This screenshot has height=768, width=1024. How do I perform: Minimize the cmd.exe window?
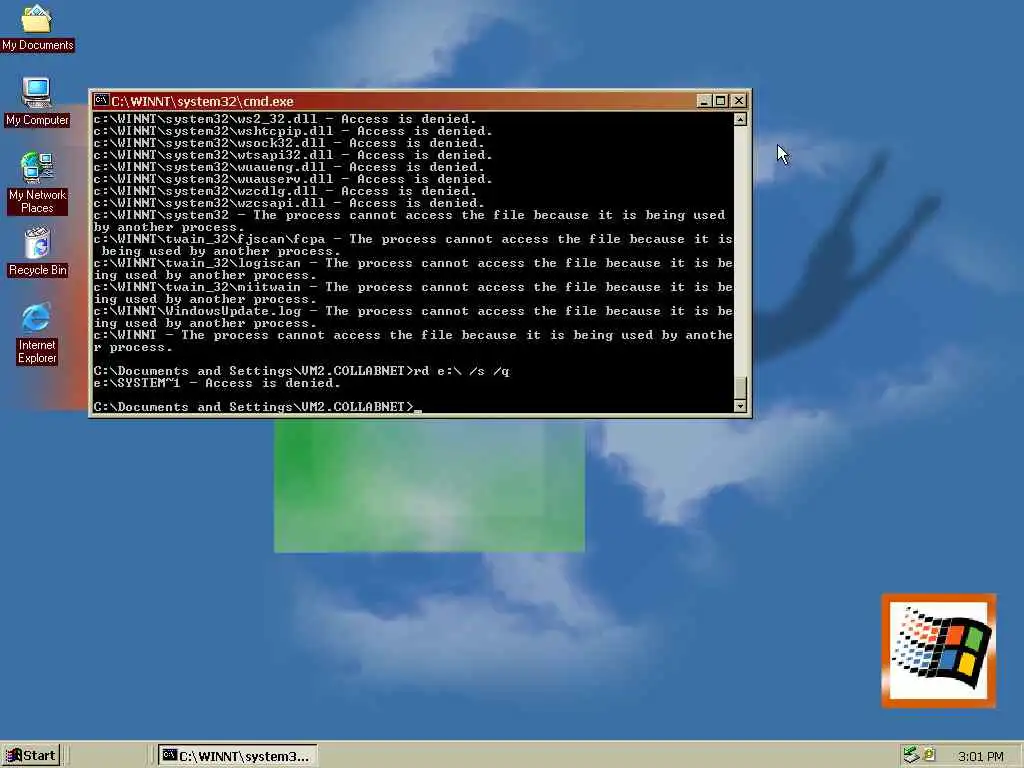703,101
